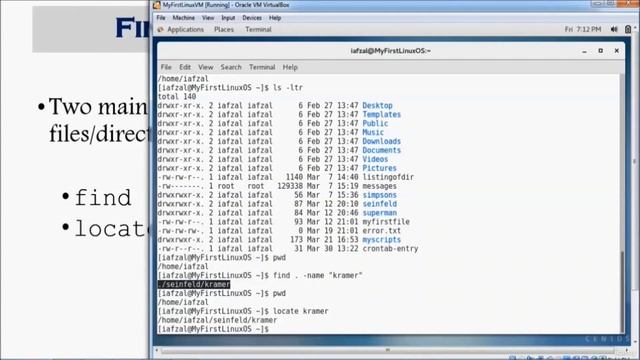The width and height of the screenshot is (640, 360).
Task: Click the listingofdir file name
Action: [388, 177]
